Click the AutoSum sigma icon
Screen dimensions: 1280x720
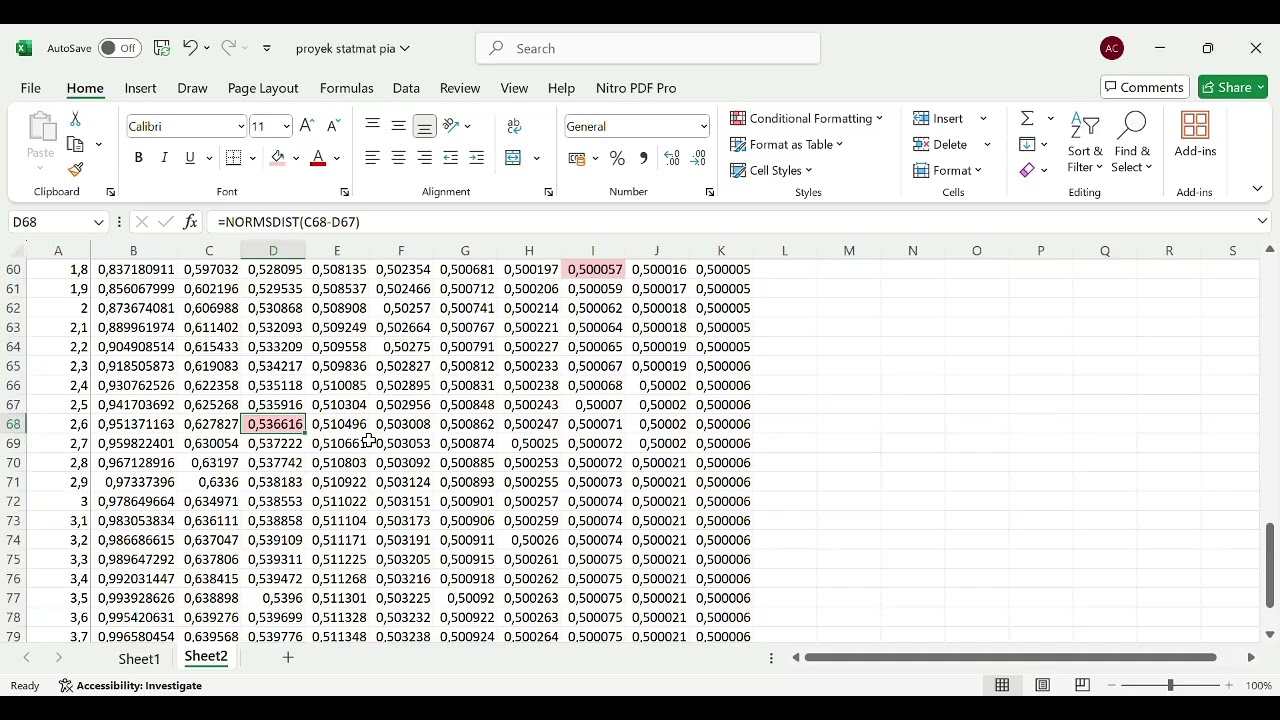pyautogui.click(x=1027, y=118)
